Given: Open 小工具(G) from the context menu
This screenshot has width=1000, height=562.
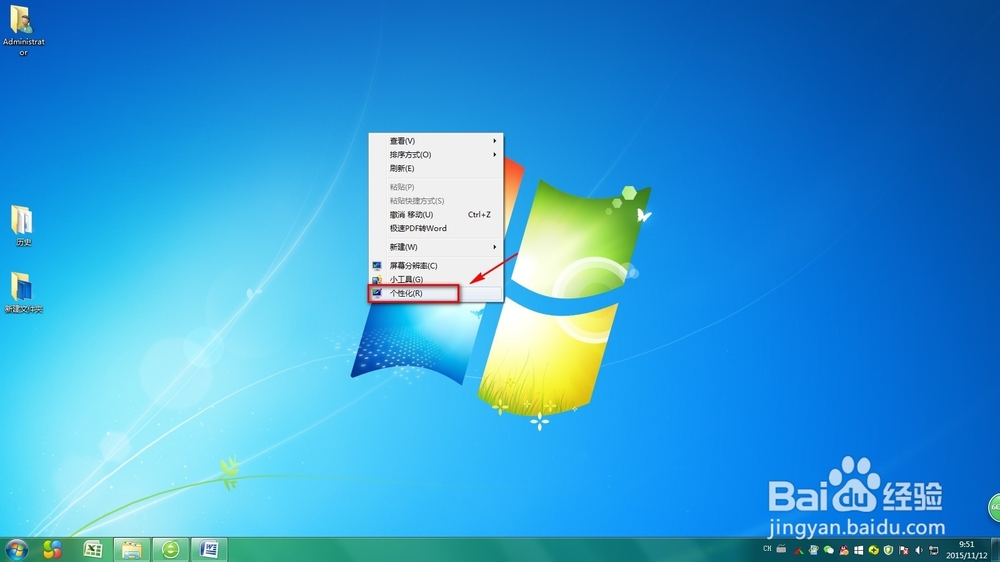Looking at the screenshot, I should (436, 279).
